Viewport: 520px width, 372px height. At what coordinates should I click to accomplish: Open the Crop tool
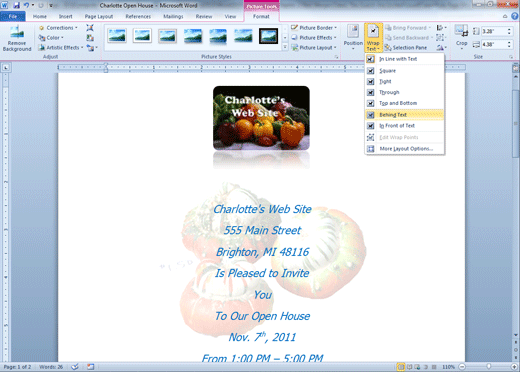point(461,37)
